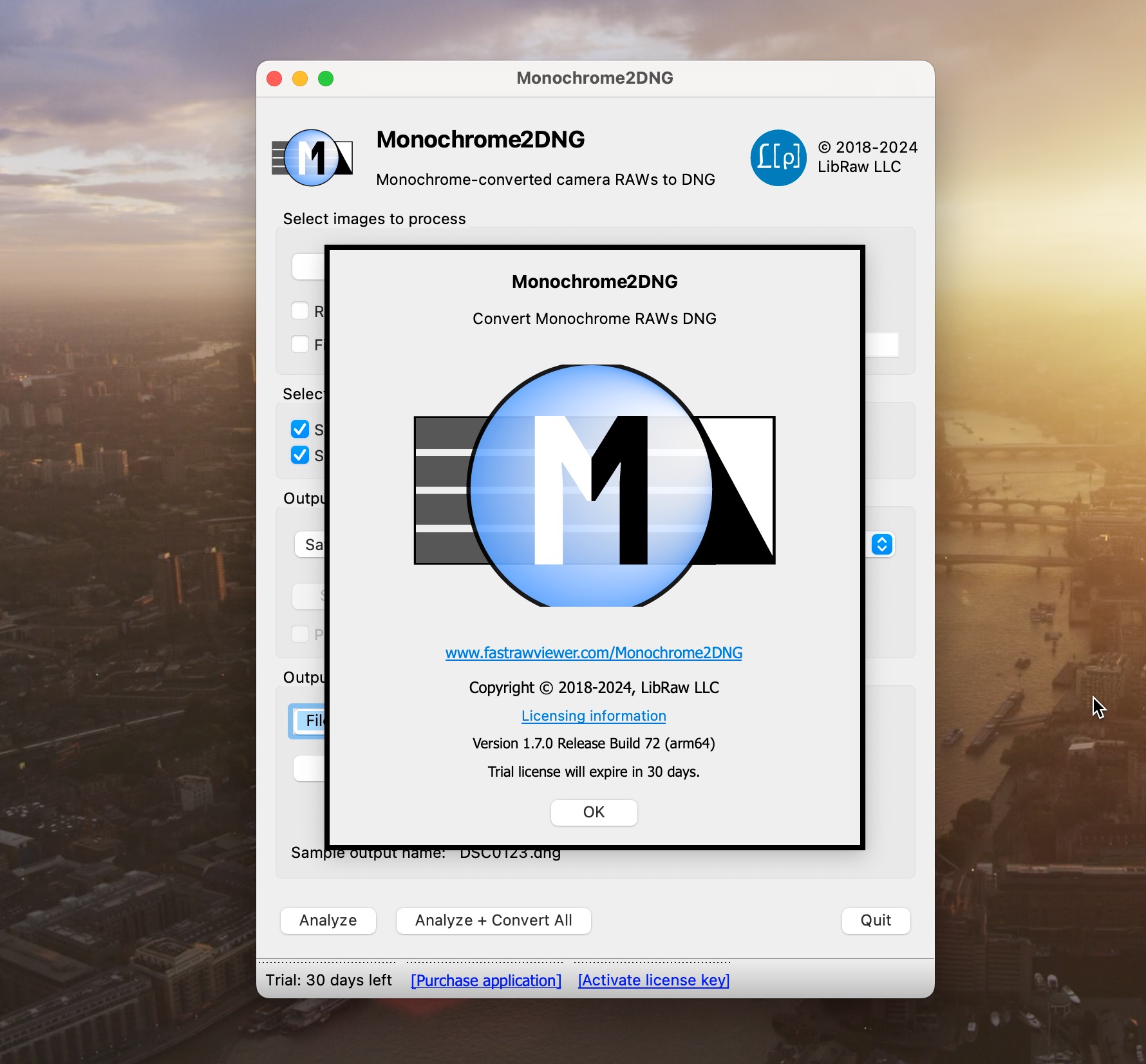
Task: Click the 'Sample output name:' label
Action: click(368, 853)
